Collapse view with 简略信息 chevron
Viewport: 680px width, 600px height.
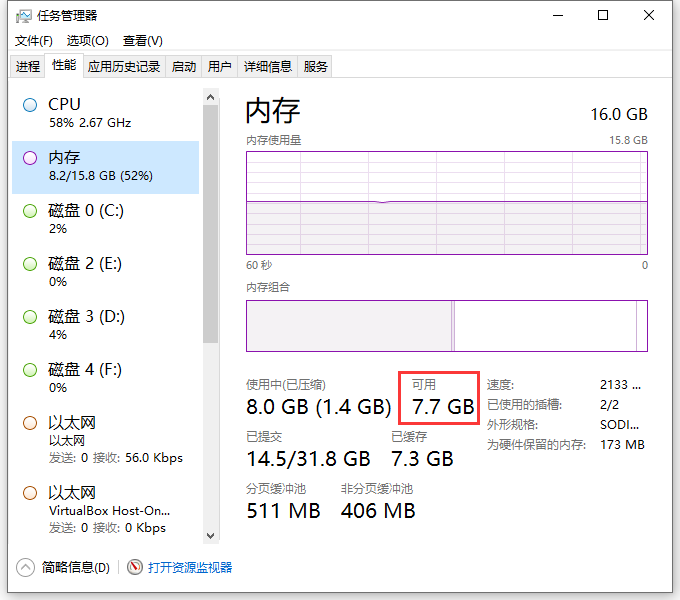24,567
